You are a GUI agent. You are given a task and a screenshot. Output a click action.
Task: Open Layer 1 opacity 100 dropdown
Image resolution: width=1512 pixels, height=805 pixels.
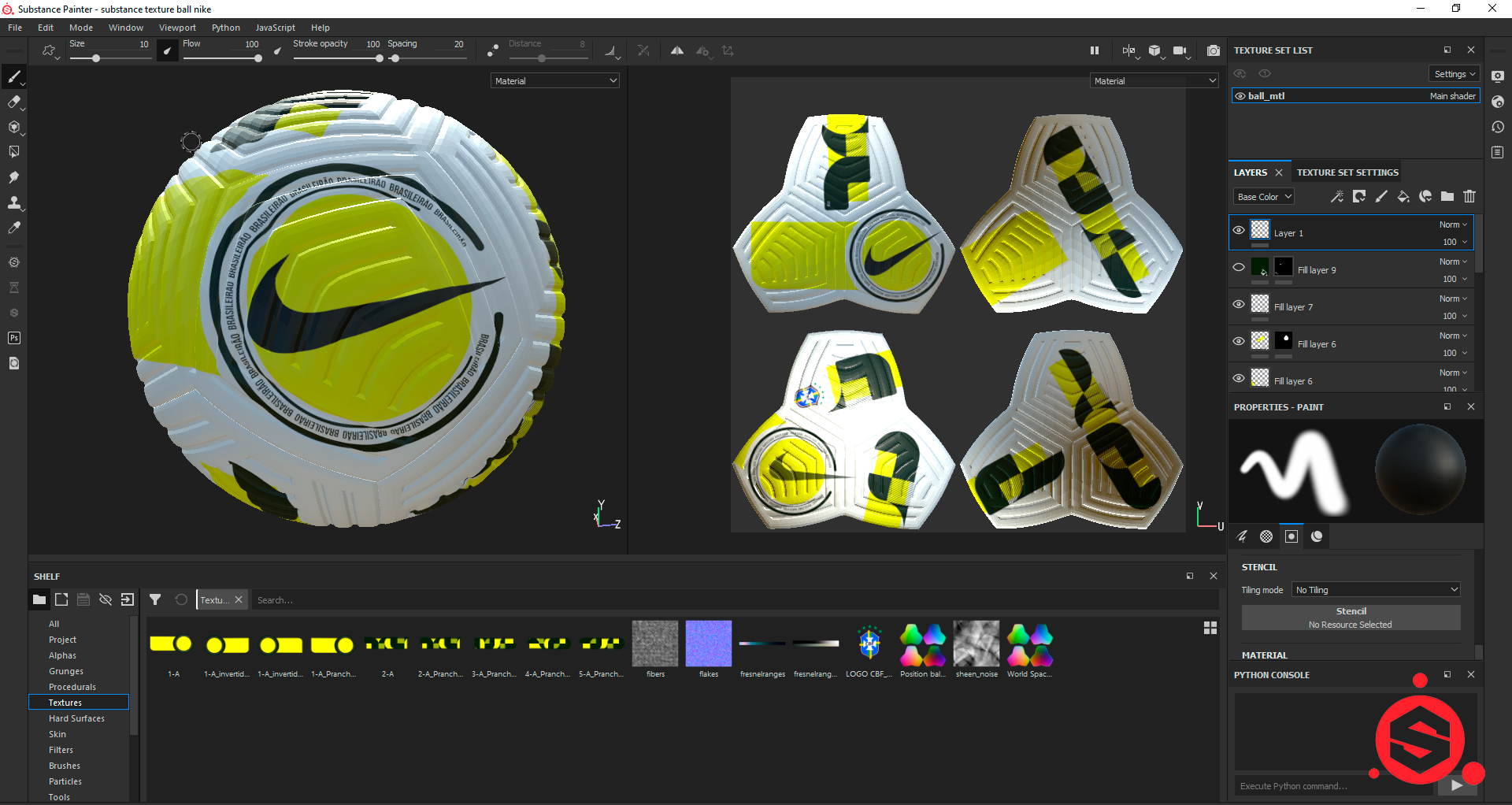pyautogui.click(x=1455, y=242)
